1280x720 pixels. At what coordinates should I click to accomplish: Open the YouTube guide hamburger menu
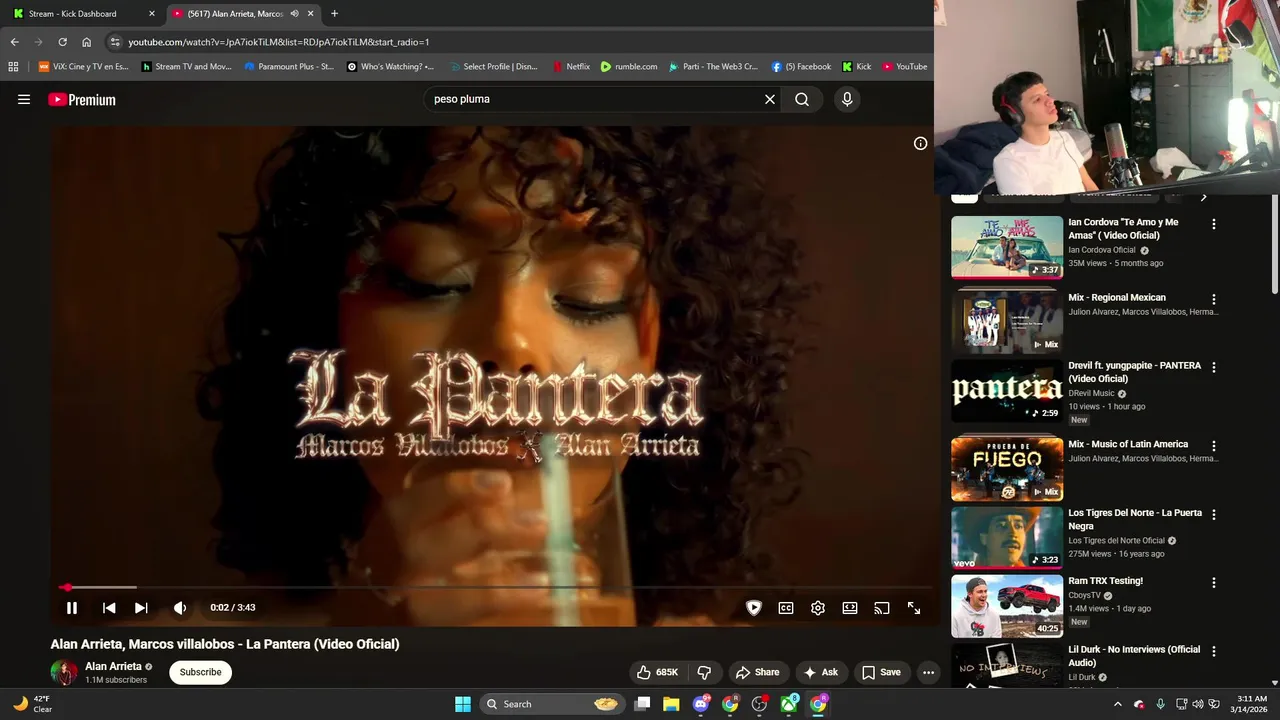pos(24,99)
